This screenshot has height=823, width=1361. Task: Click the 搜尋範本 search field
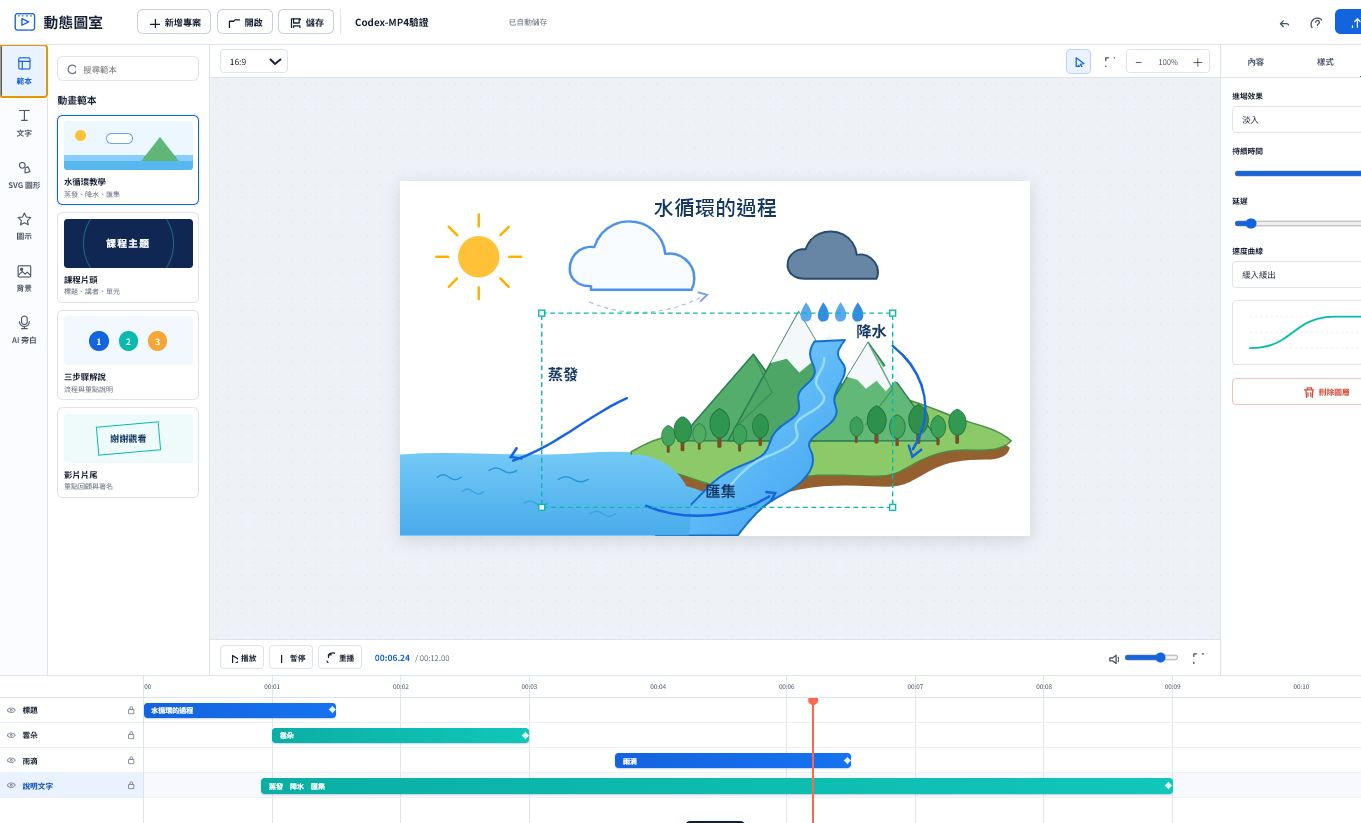click(128, 69)
